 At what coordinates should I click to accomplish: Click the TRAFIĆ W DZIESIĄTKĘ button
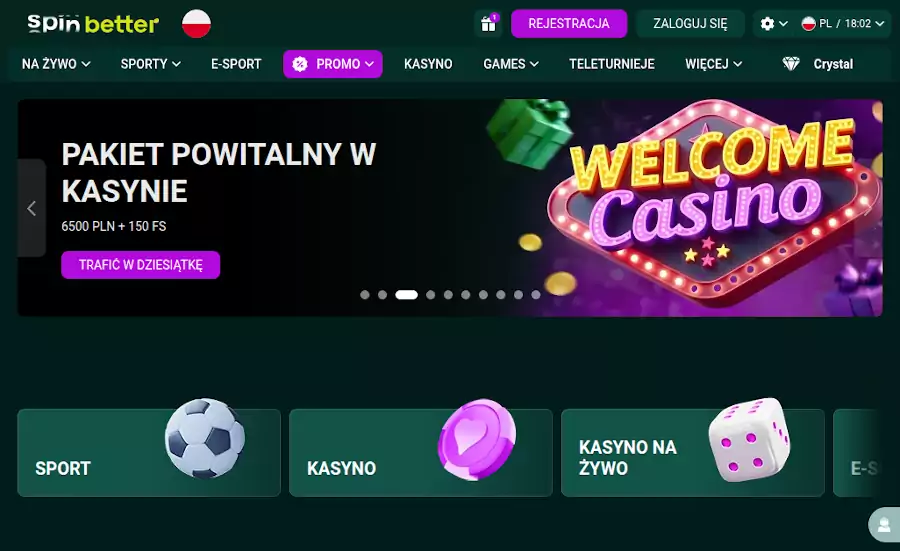click(141, 265)
